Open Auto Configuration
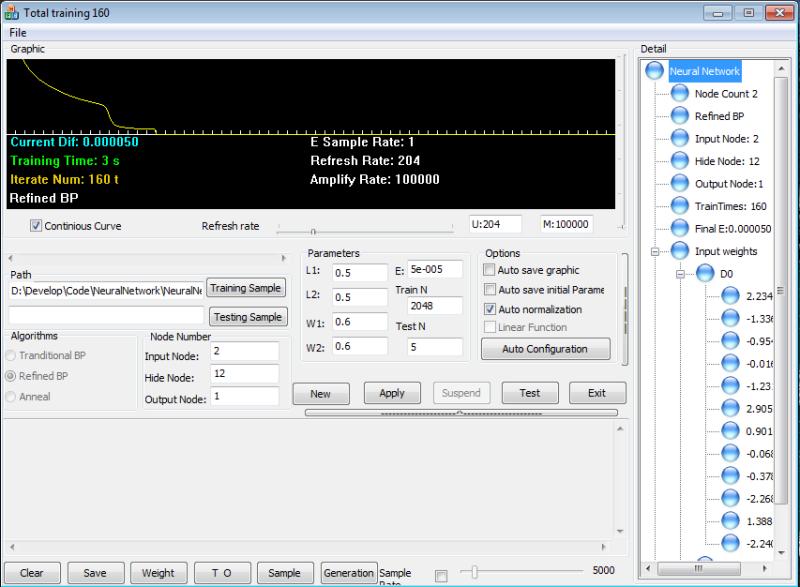 point(545,349)
